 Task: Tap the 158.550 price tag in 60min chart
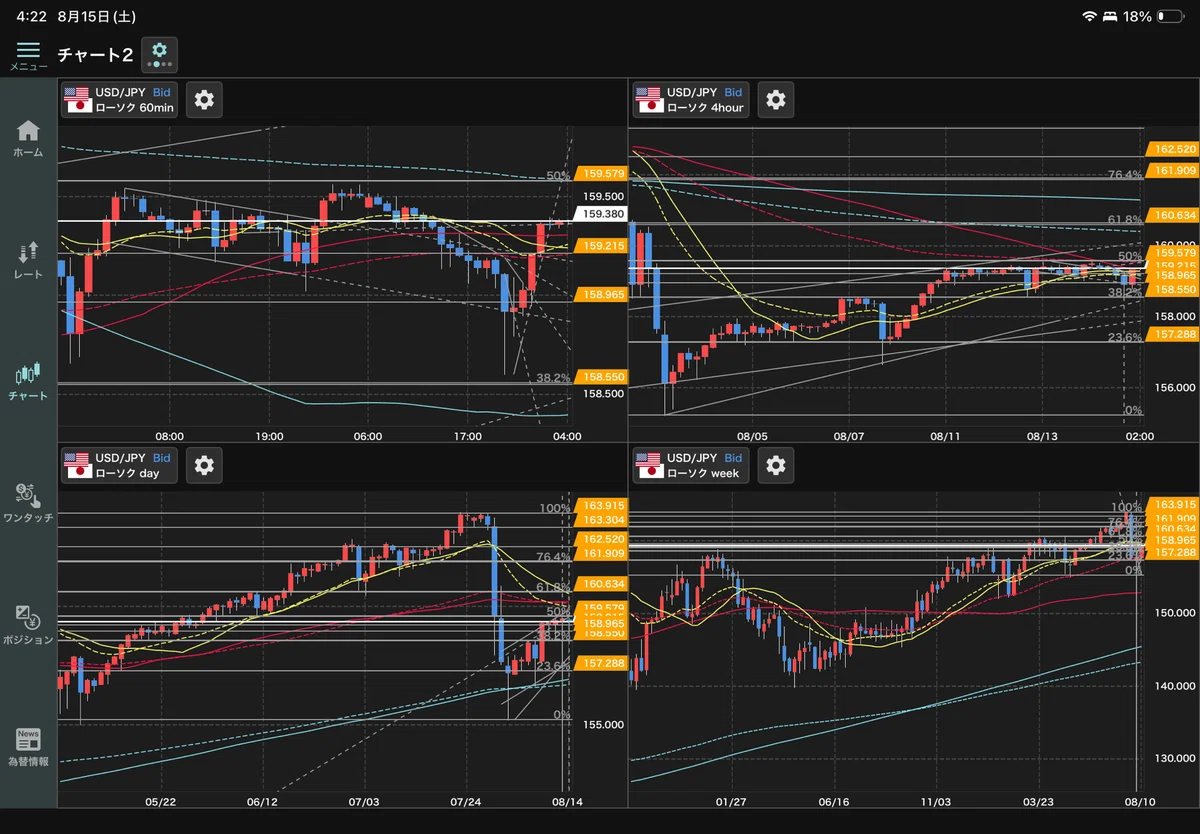(600, 377)
